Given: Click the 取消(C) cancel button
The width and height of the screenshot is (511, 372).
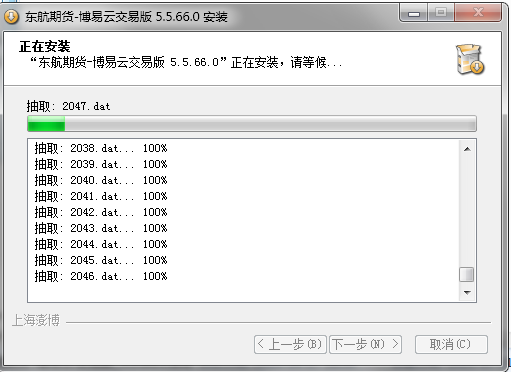Looking at the screenshot, I should tap(451, 344).
